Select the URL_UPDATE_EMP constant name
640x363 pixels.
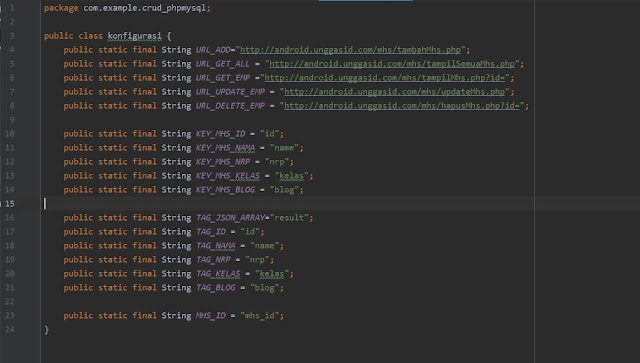[x=230, y=92]
